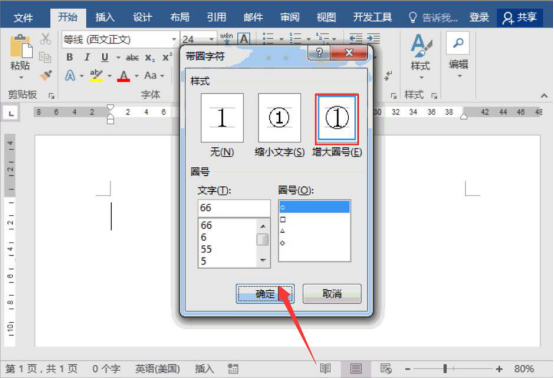Switch to Read Mode view

(325, 368)
